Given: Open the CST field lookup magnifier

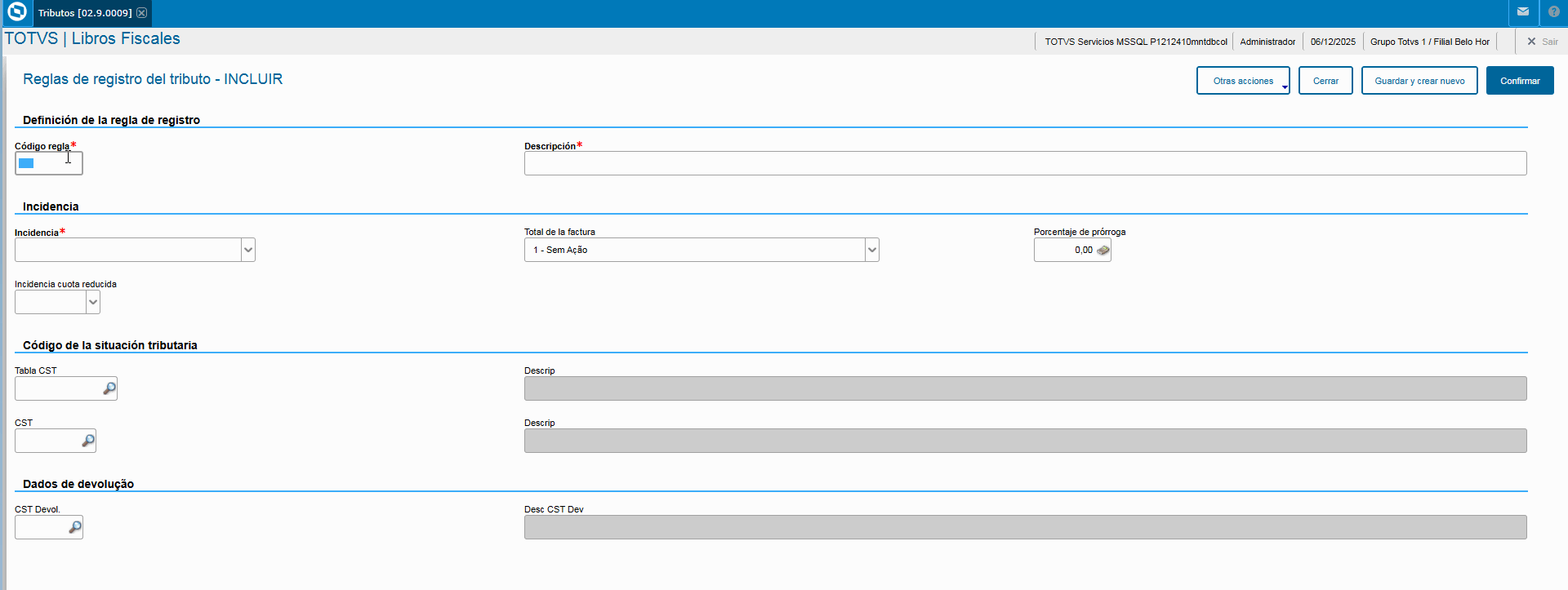Looking at the screenshot, I should point(88,441).
